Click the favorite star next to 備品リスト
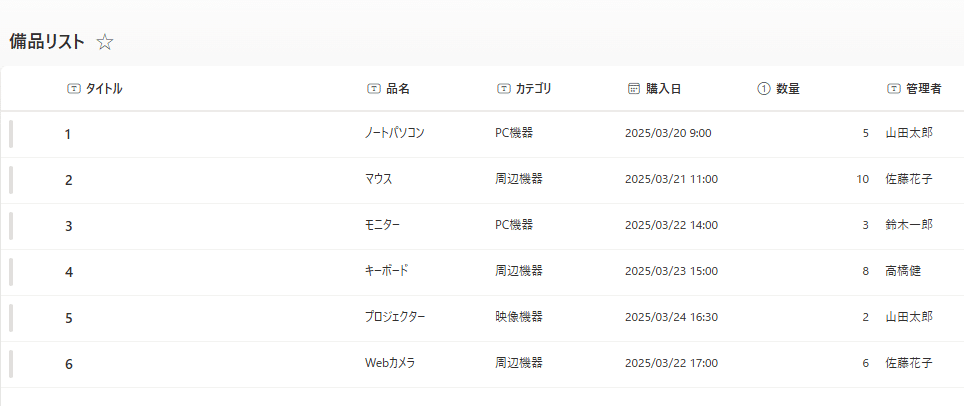 point(105,42)
